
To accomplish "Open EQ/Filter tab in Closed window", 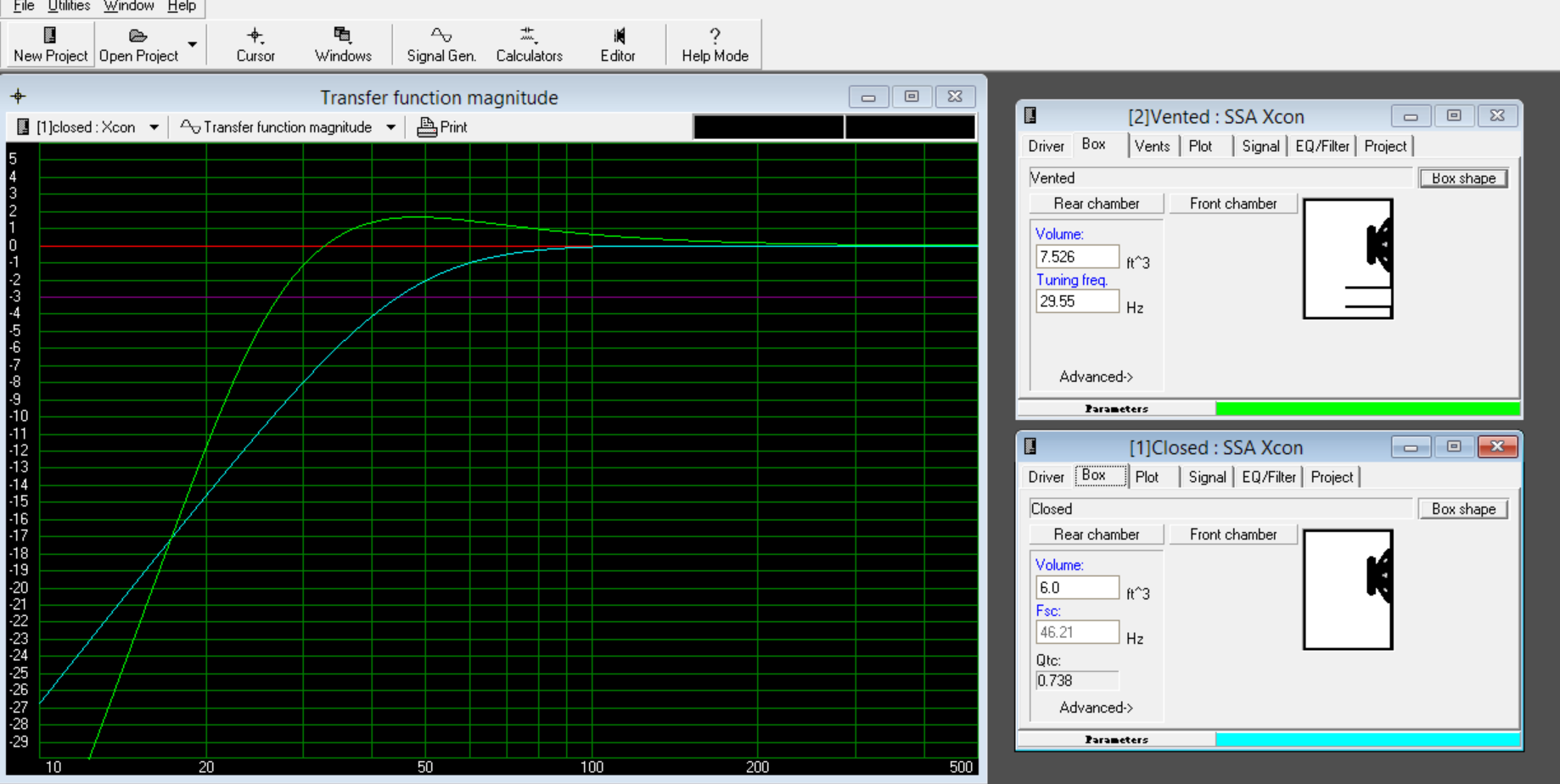I will pos(1269,477).
